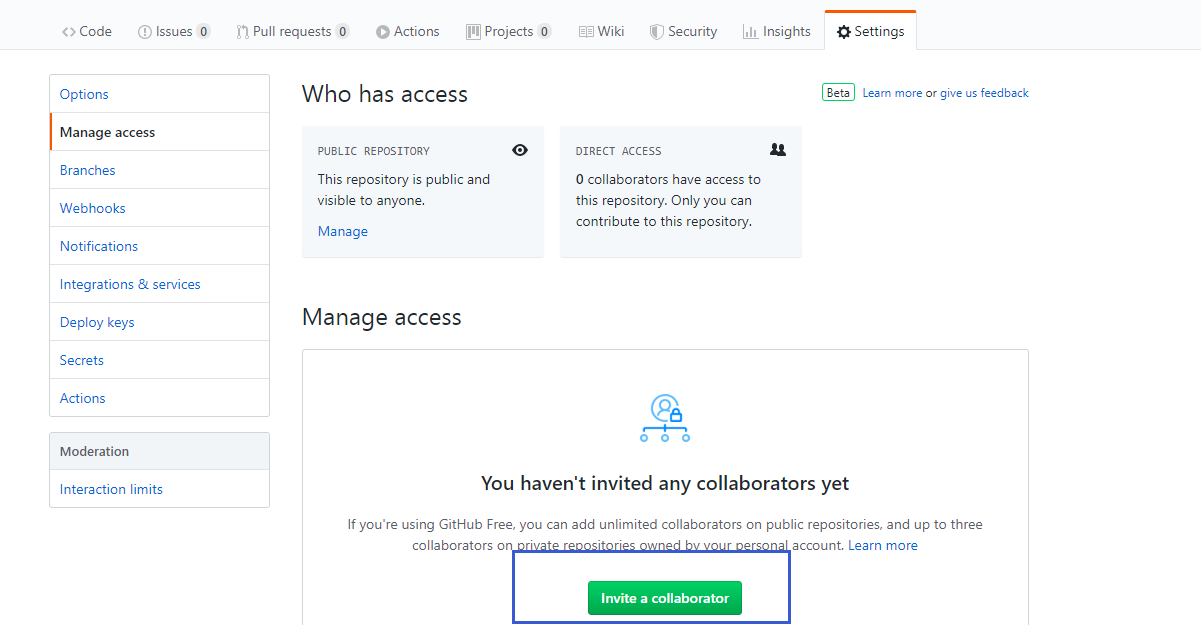Select the Settings tab

click(871, 31)
